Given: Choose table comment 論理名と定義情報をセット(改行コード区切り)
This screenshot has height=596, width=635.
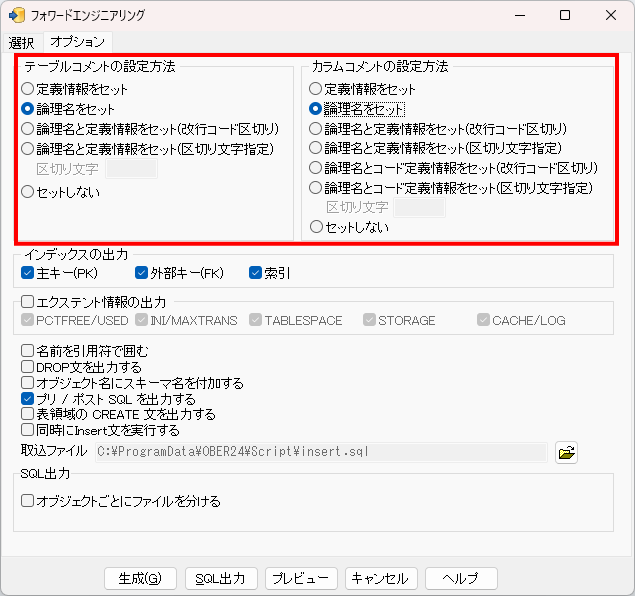Looking at the screenshot, I should [x=27, y=129].
